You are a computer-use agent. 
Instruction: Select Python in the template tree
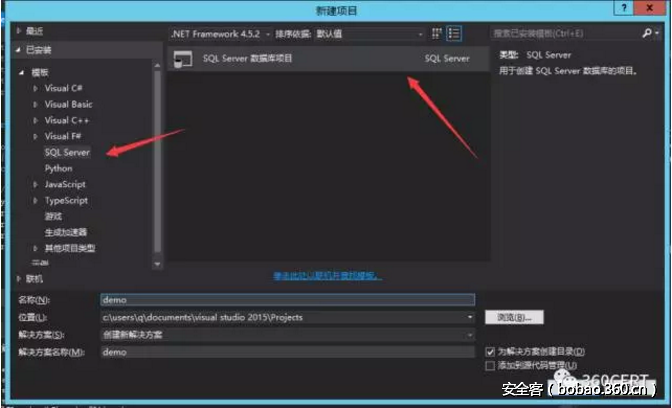click(x=58, y=168)
